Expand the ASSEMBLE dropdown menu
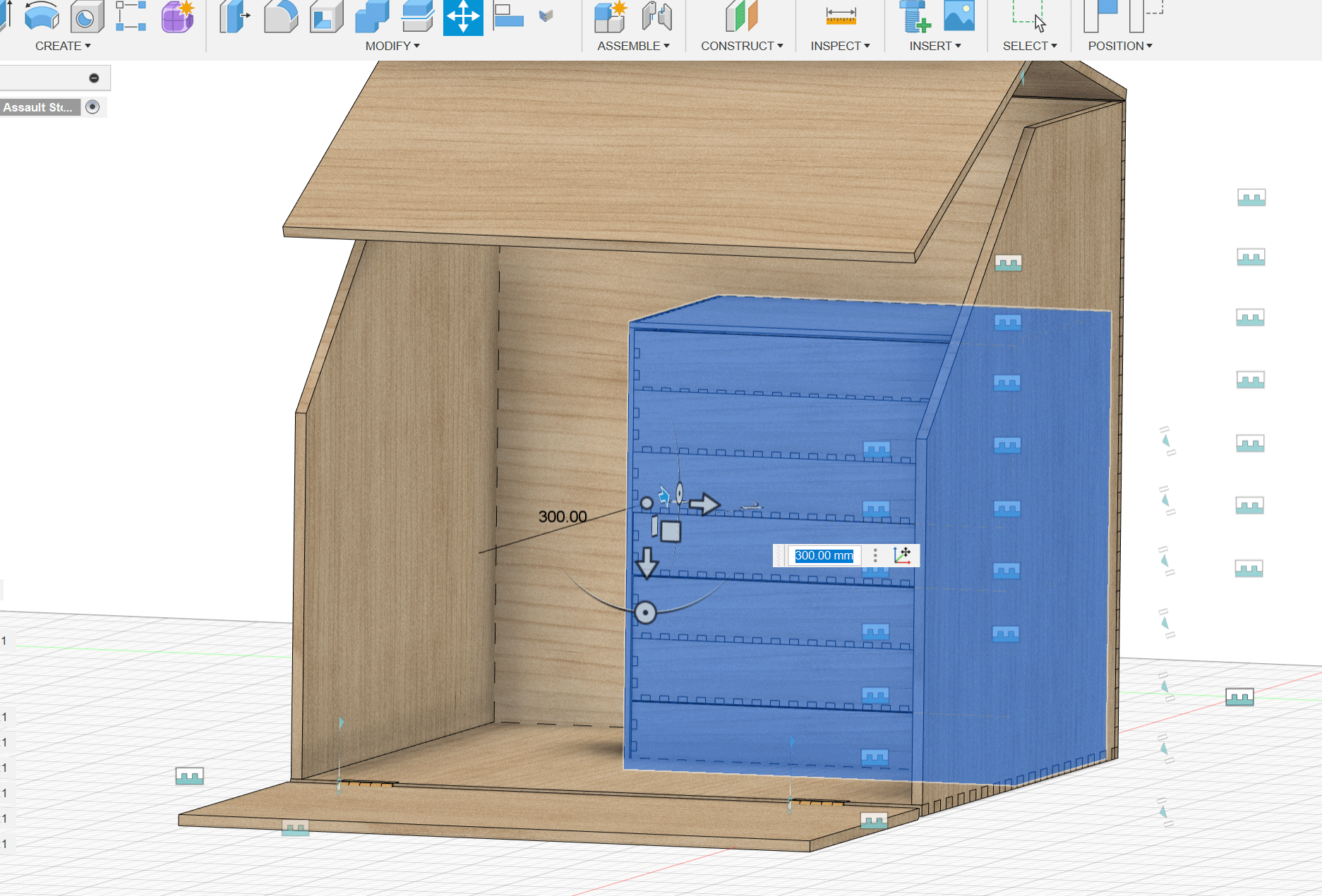Screen dimensions: 1322x896 click(x=633, y=46)
